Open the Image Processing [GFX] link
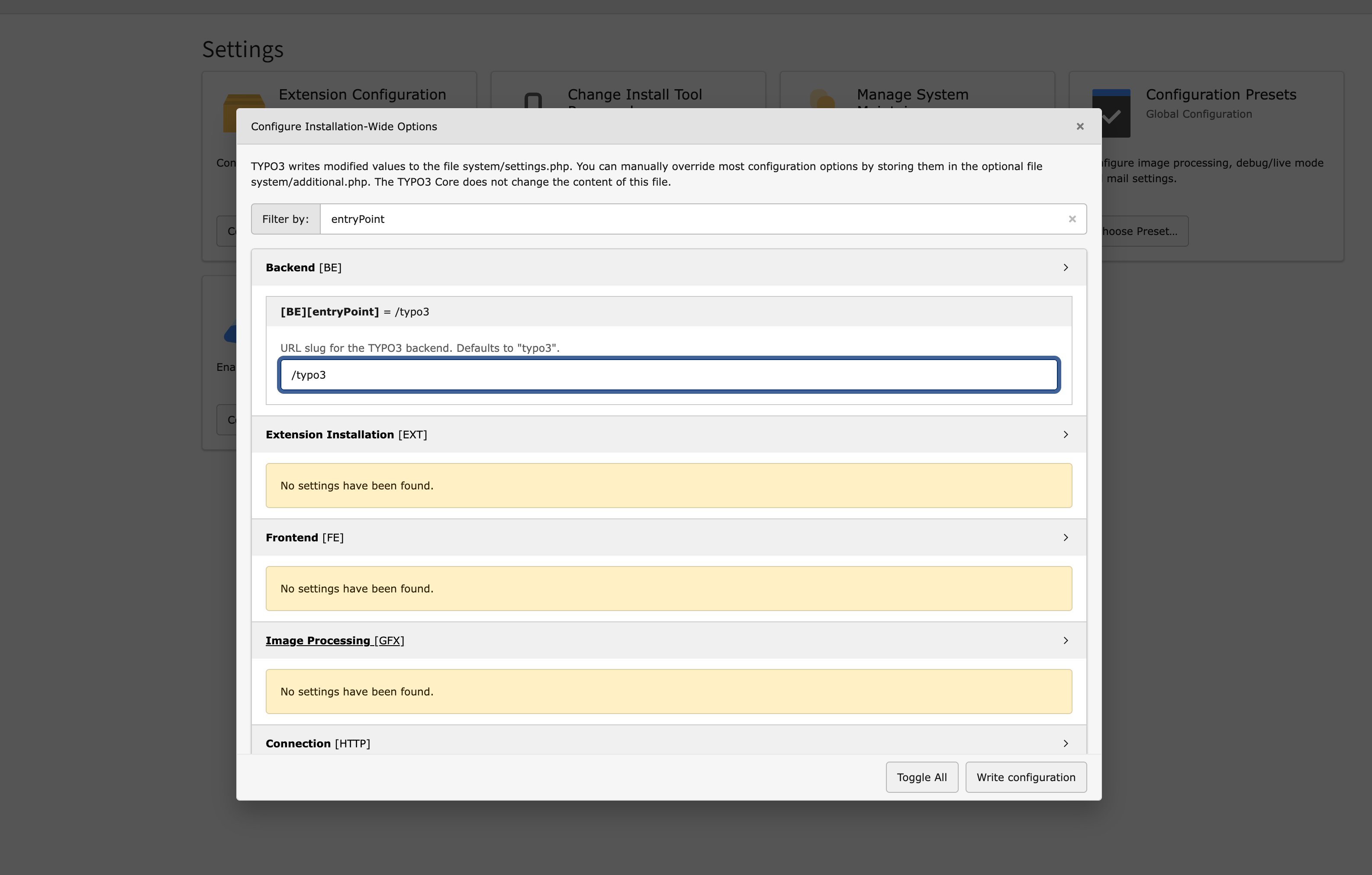Screen dimensions: 1372x875 tap(335, 640)
